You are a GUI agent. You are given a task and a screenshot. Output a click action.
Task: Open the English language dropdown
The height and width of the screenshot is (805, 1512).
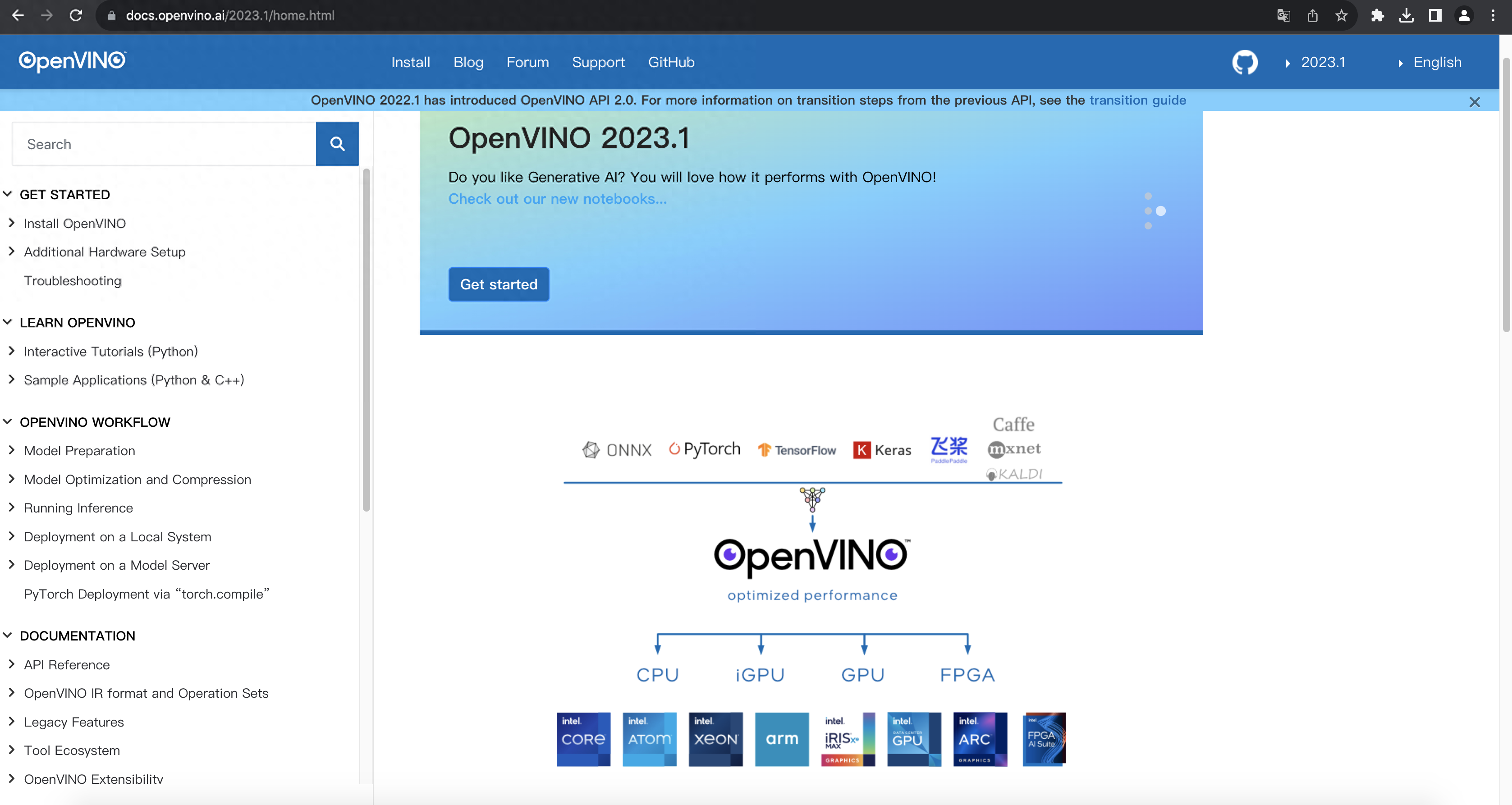tap(1430, 62)
